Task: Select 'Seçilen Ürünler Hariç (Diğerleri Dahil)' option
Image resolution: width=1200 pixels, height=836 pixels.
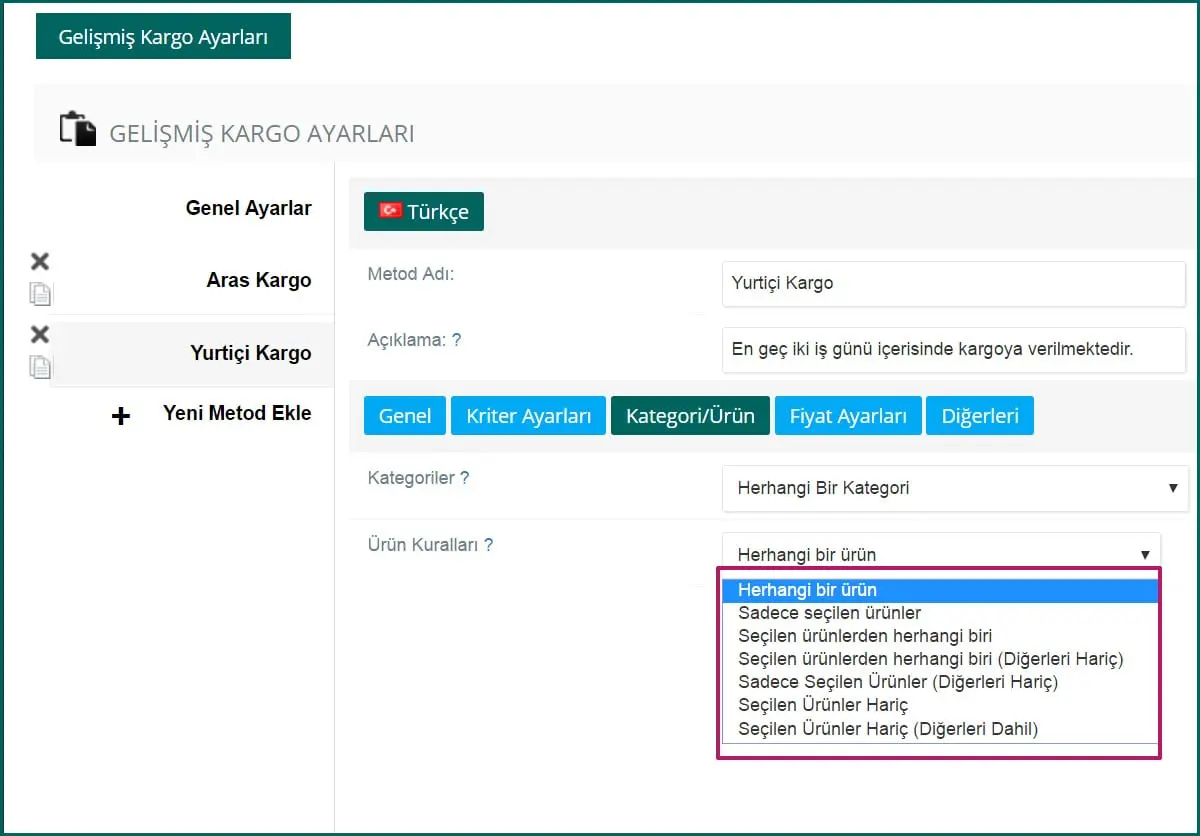Action: [x=887, y=729]
